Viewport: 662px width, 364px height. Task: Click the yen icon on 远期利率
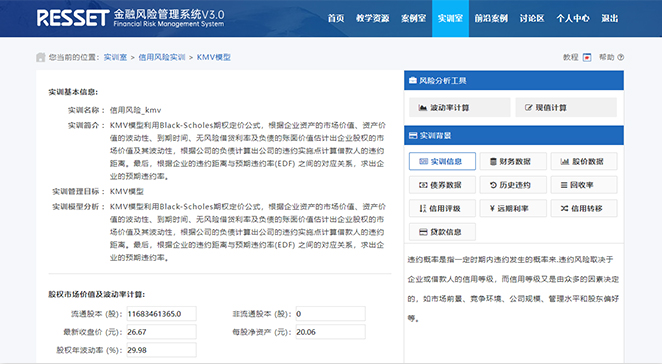tap(492, 208)
